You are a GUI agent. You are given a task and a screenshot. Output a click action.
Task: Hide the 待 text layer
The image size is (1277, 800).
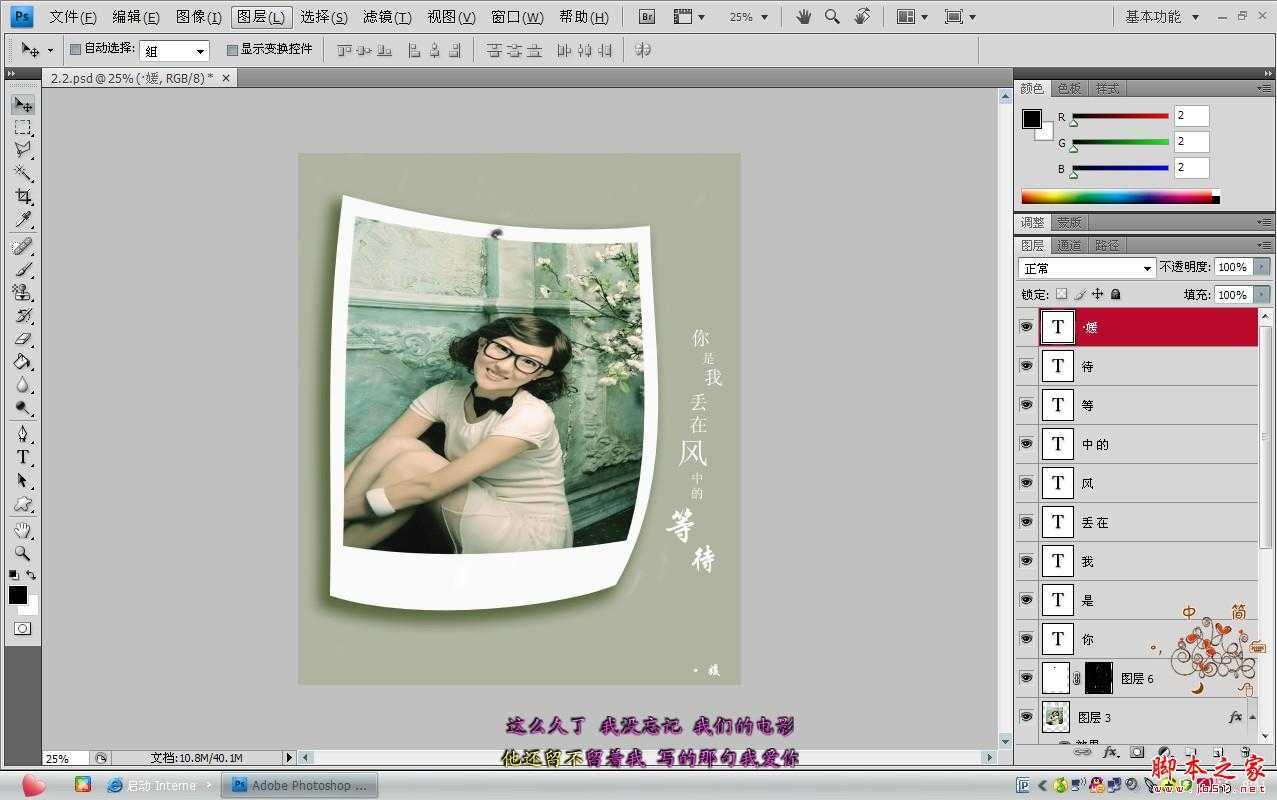click(x=1026, y=366)
